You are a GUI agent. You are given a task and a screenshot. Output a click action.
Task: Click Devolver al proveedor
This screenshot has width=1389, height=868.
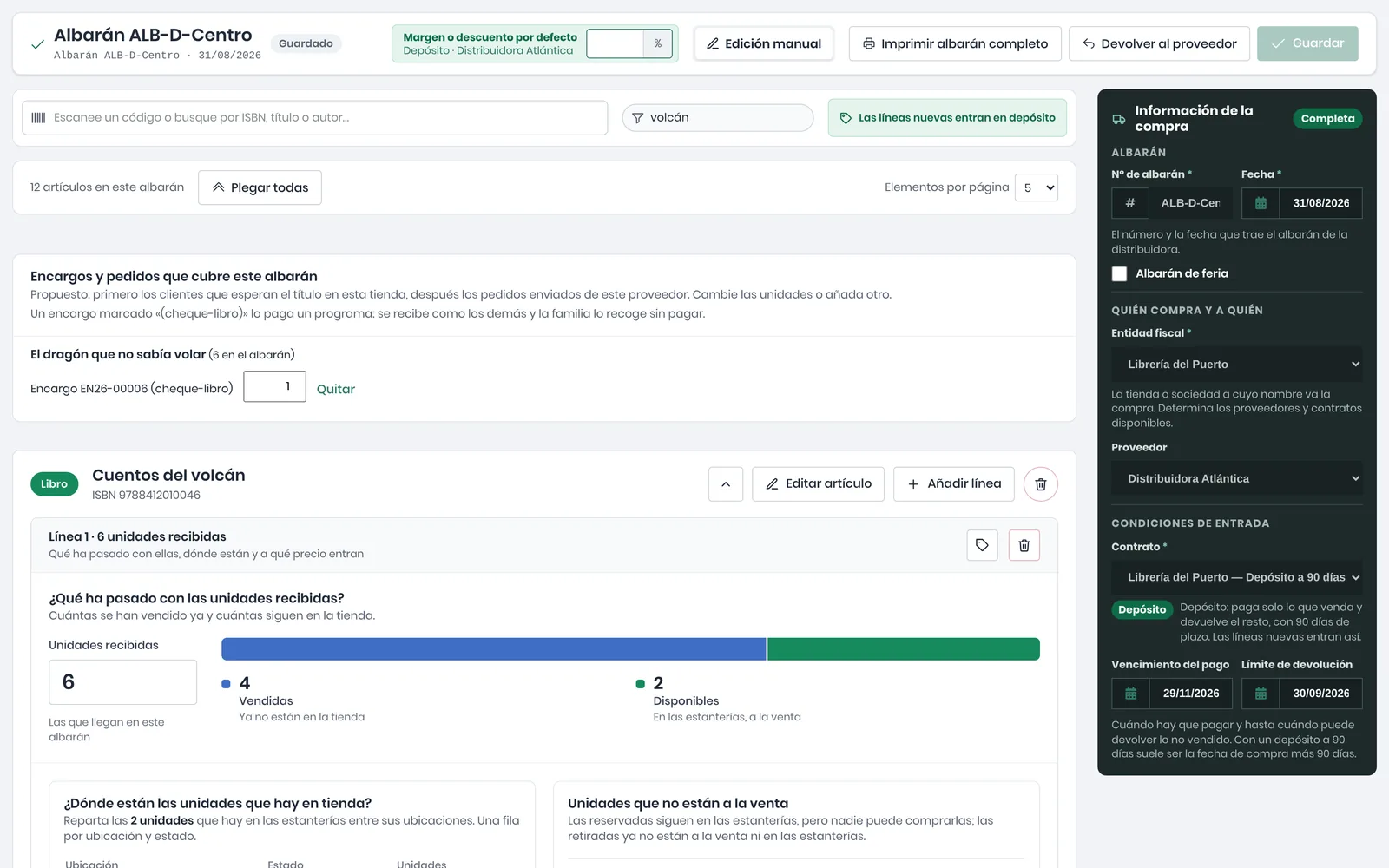pyautogui.click(x=1159, y=43)
